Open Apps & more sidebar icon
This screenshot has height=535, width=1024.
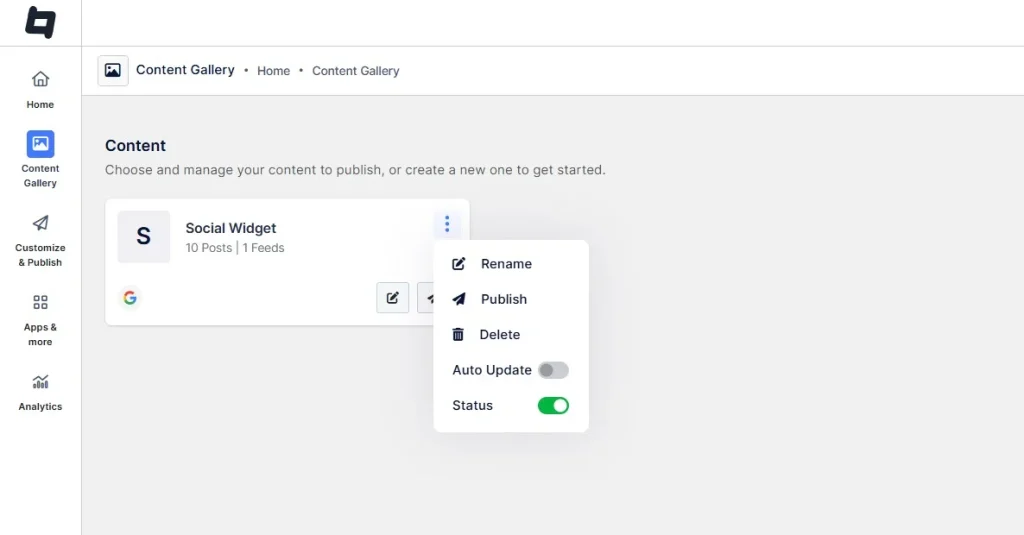click(x=40, y=302)
